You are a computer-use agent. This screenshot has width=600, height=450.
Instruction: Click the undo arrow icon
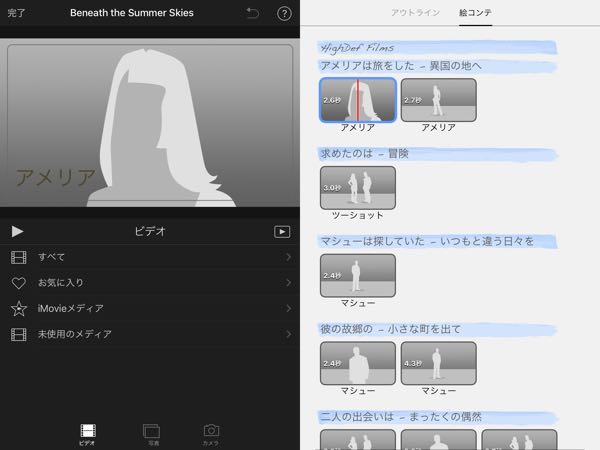click(253, 13)
